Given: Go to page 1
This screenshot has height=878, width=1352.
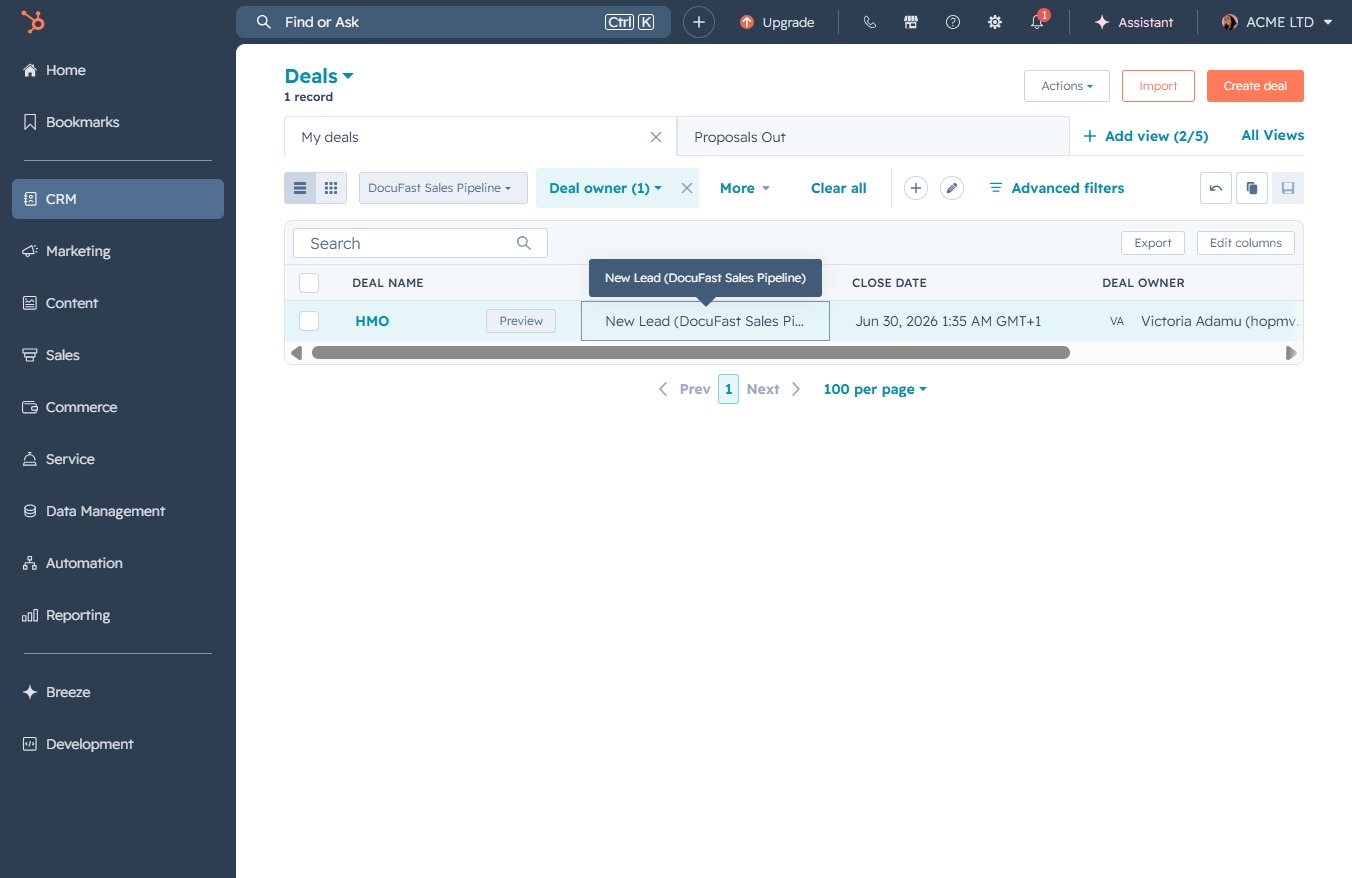Looking at the screenshot, I should click(729, 389).
